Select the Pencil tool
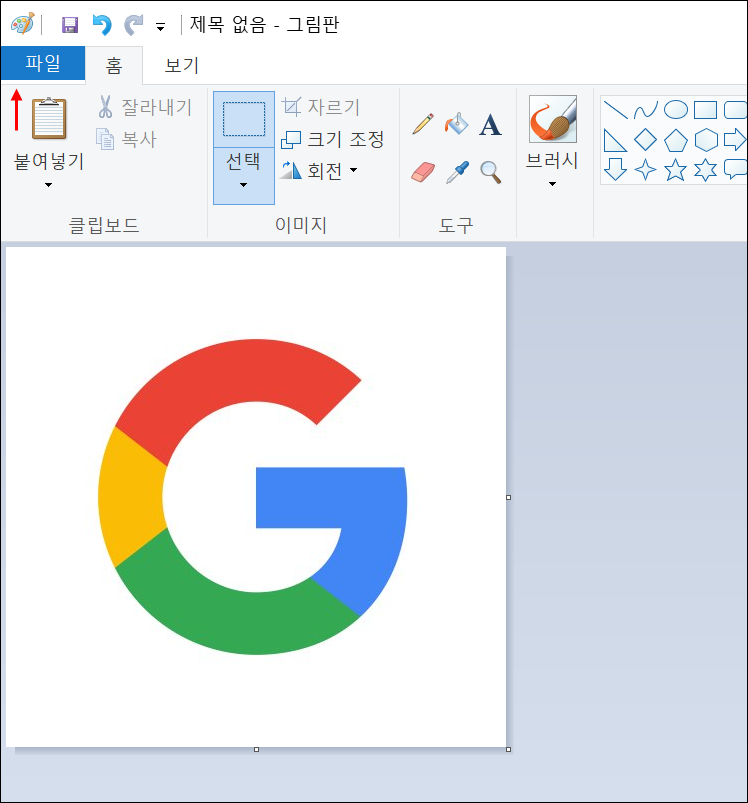 click(423, 124)
